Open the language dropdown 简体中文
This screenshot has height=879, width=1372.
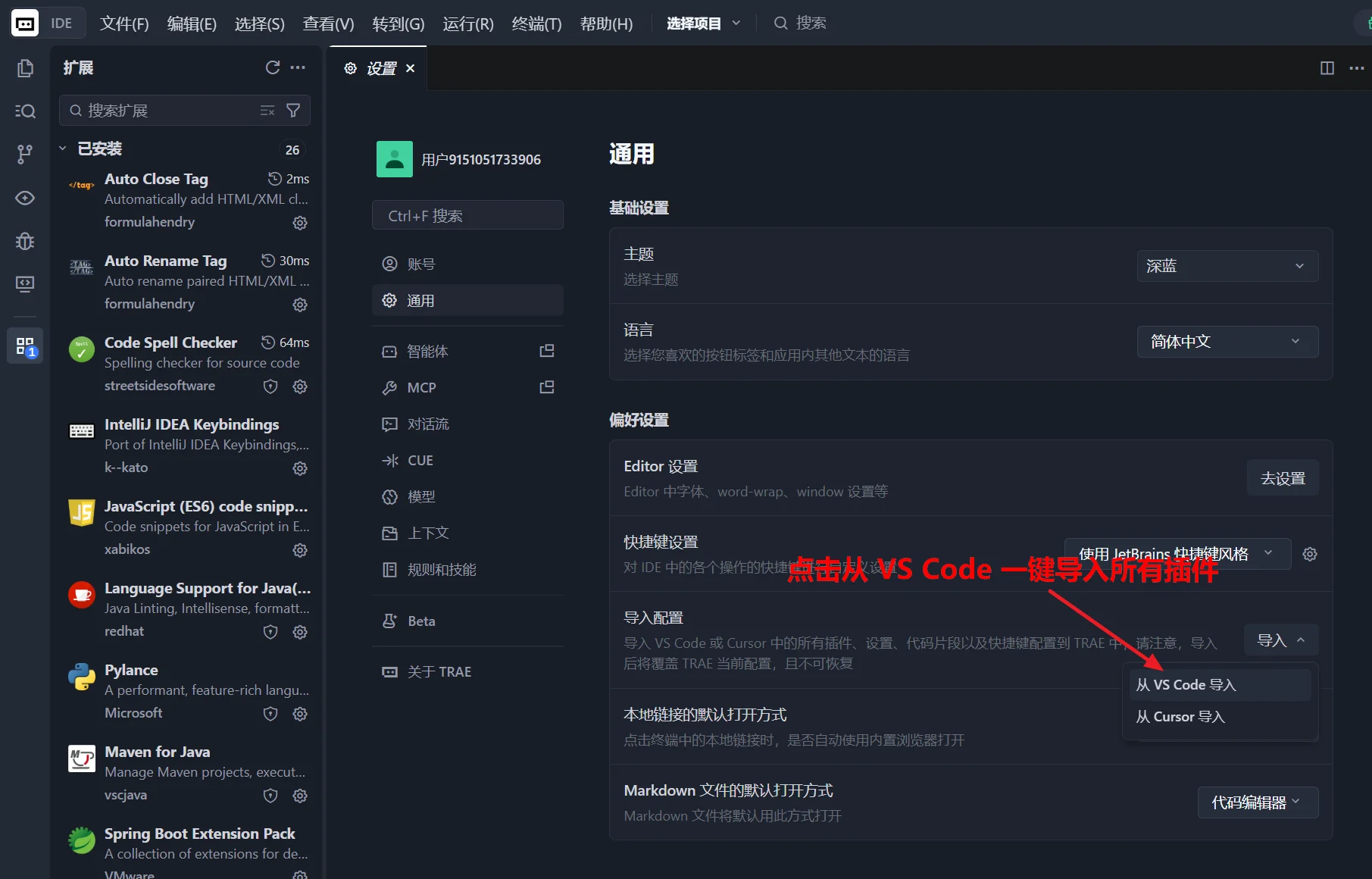click(x=1227, y=342)
